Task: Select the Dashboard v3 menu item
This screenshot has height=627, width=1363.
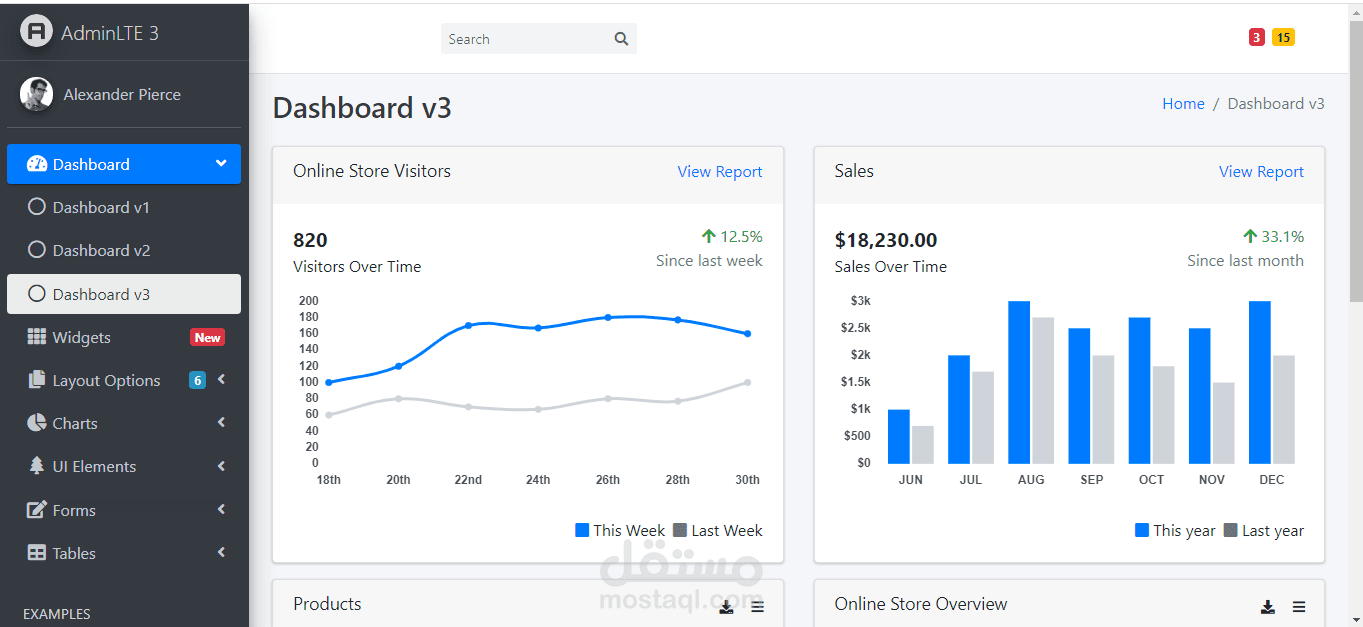Action: point(124,294)
